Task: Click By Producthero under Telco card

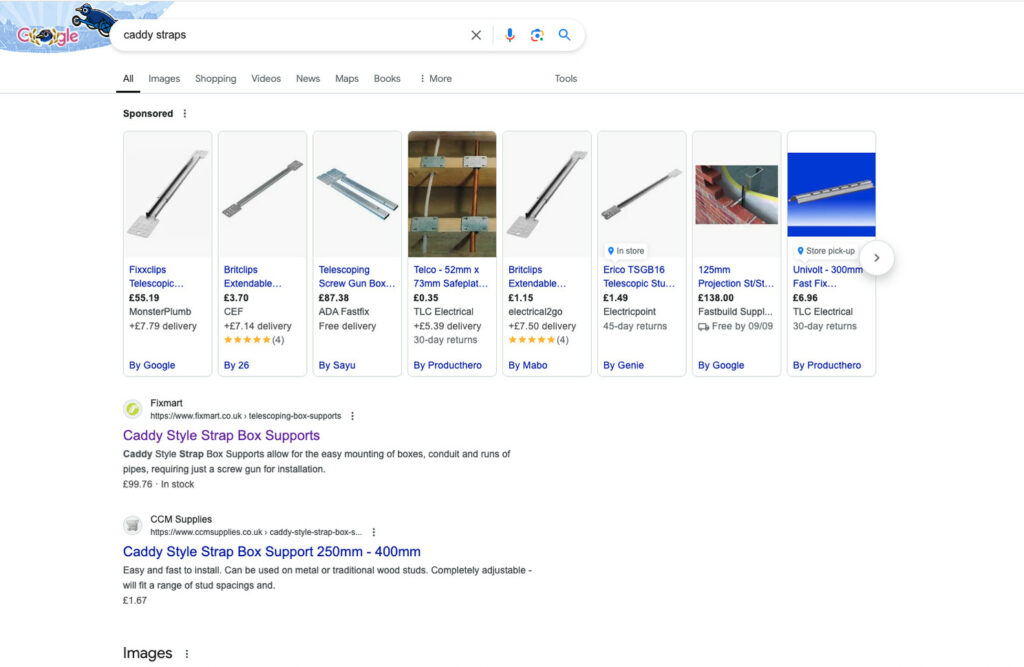Action: pos(447,366)
